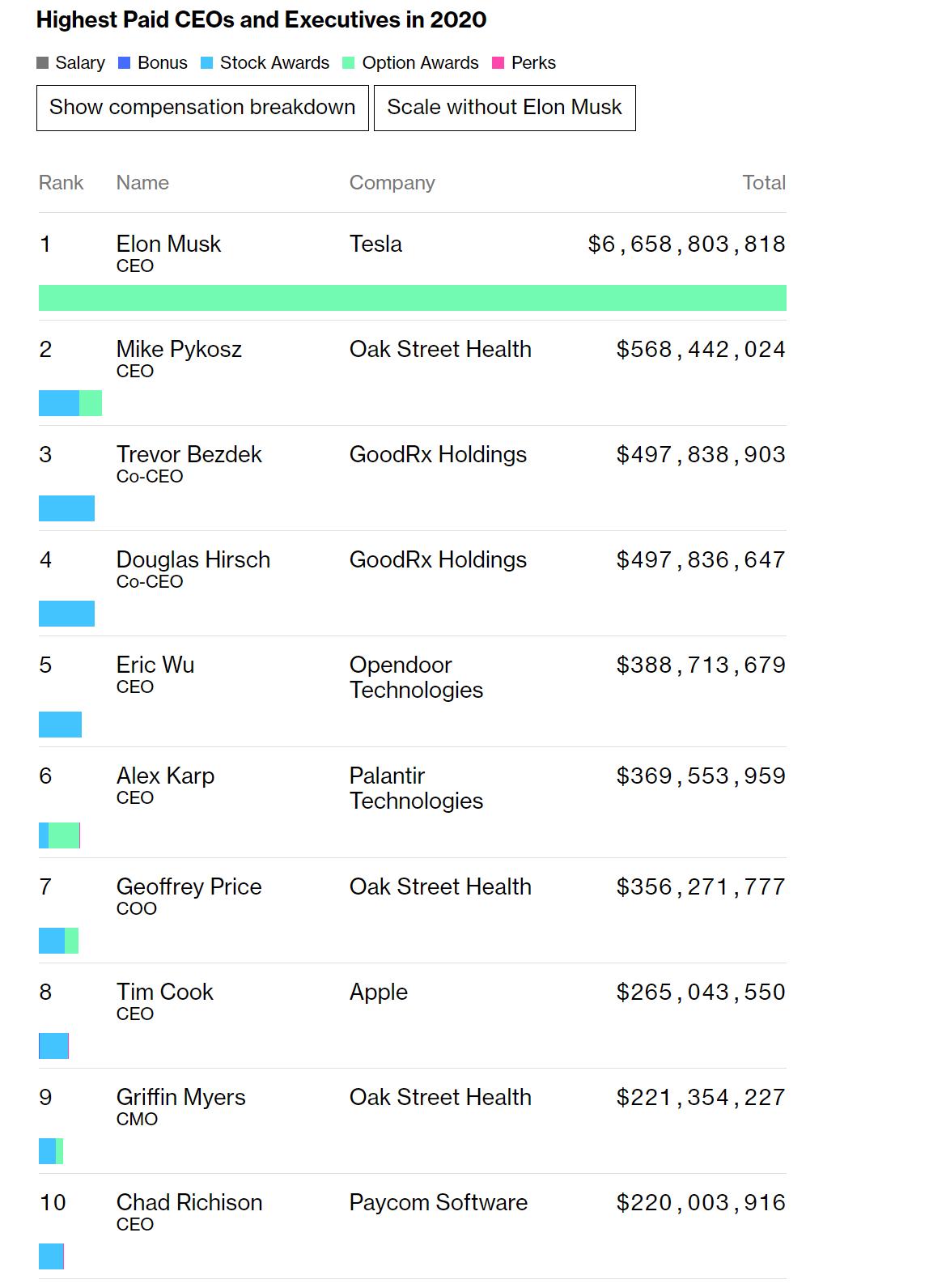
Task: Click the Alex Karp name
Action: tap(166, 776)
